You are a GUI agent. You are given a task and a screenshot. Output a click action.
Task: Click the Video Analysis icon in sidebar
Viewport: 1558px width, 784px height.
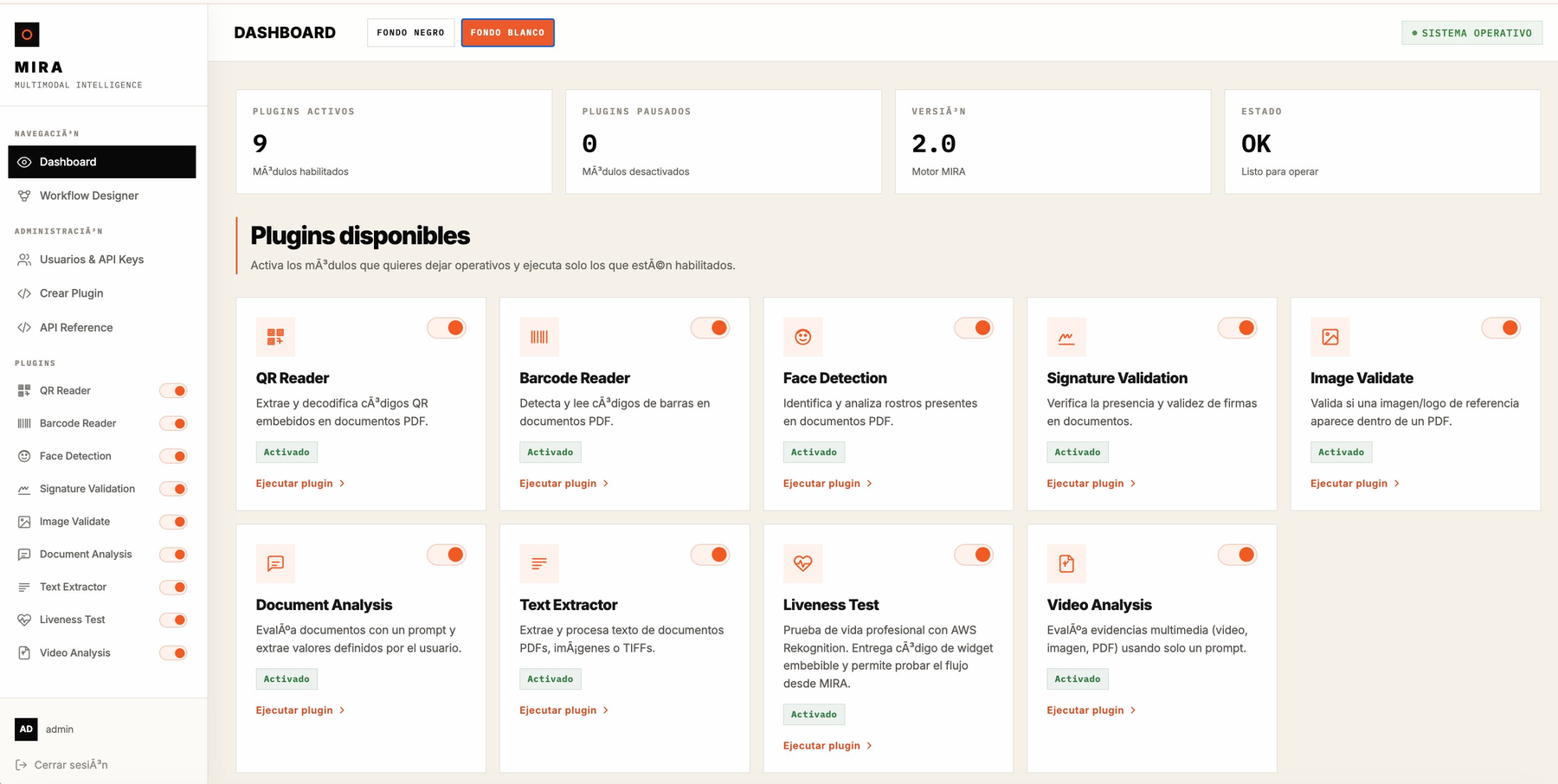point(24,652)
